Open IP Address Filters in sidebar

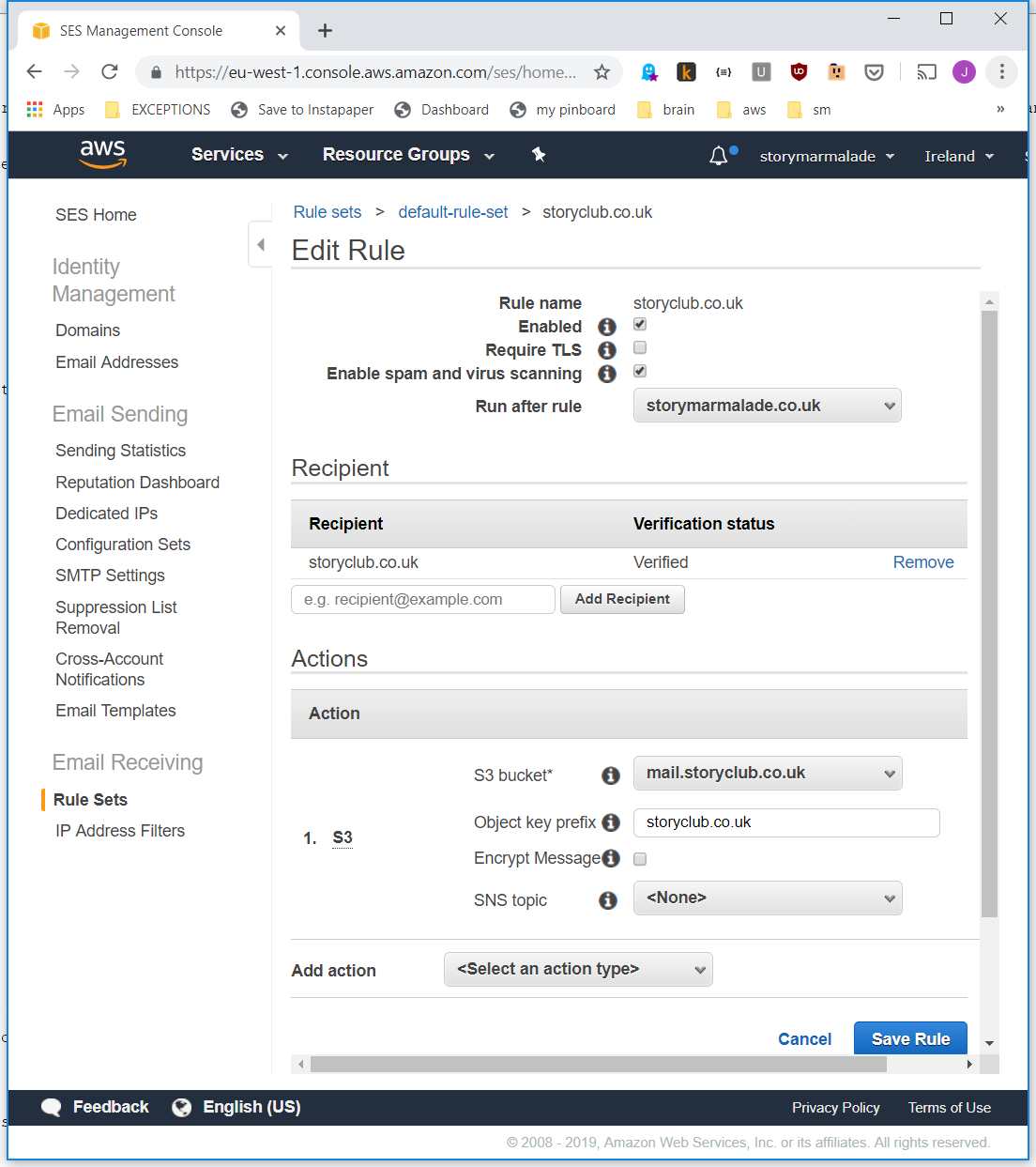click(x=120, y=831)
